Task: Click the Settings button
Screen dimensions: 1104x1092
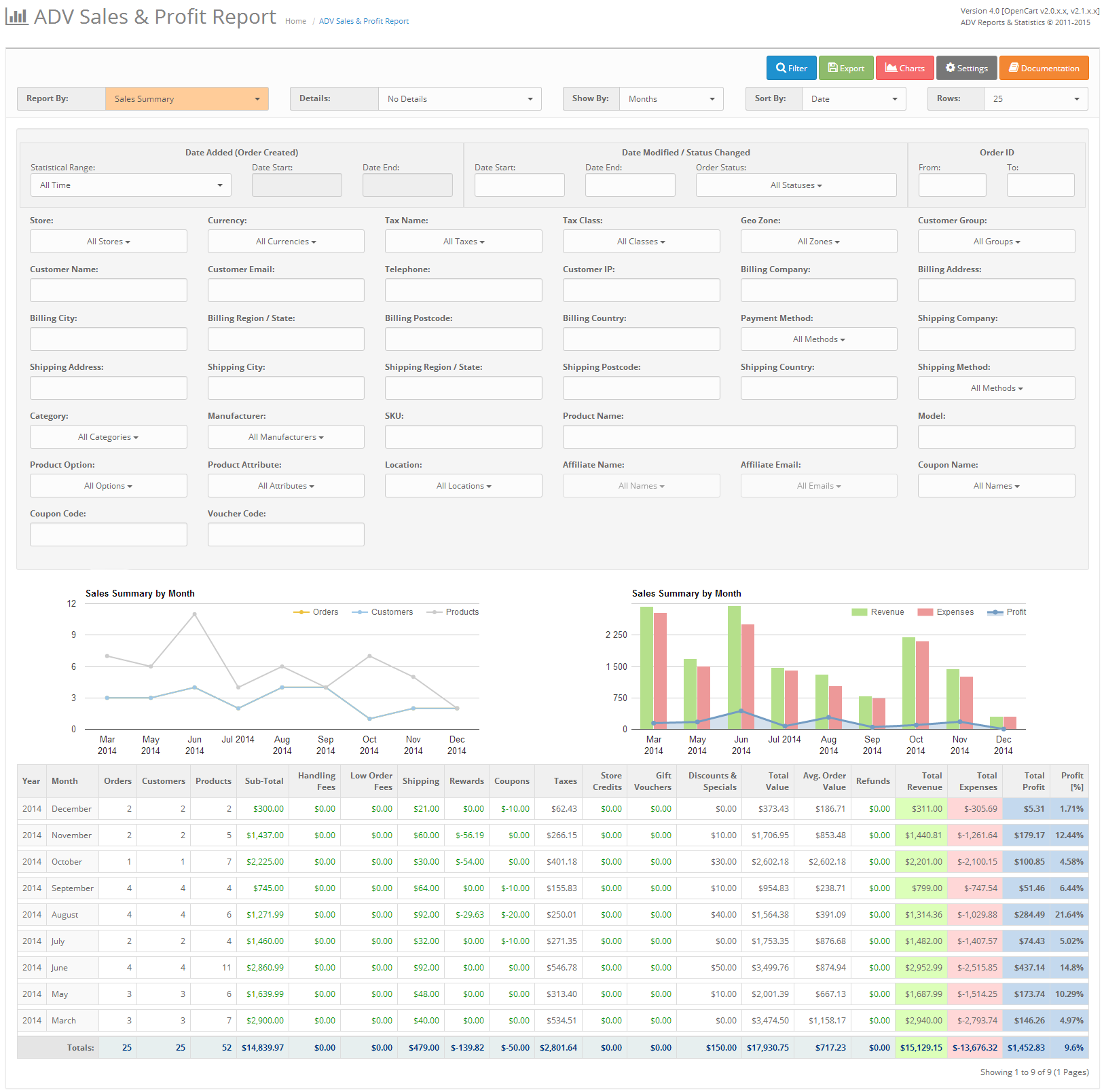Action: (x=967, y=68)
